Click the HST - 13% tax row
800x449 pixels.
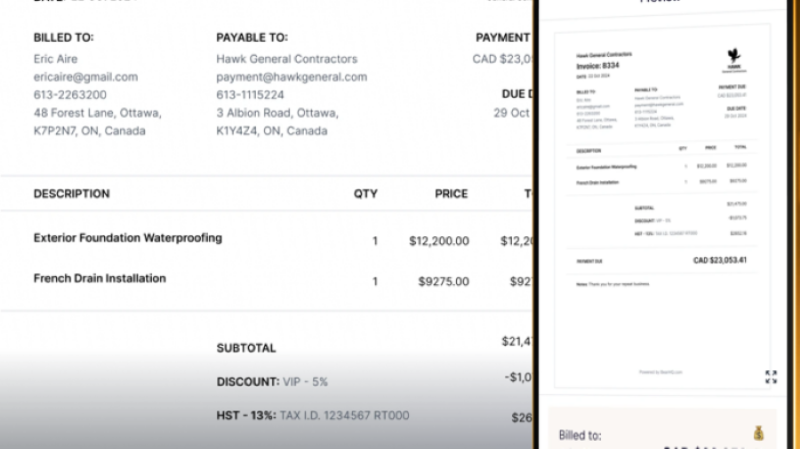(x=312, y=415)
